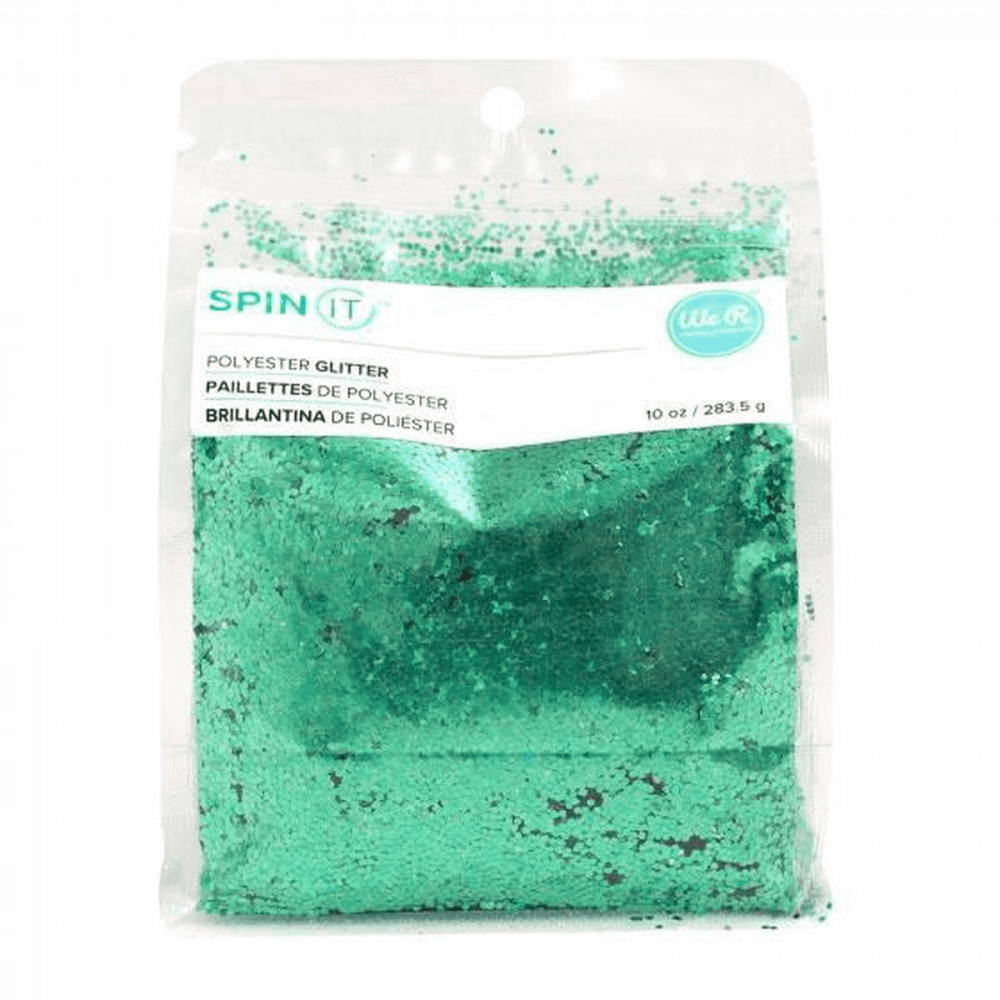Click the small teal ring dot on header
Viewport: 1000px width, 1000px height.
coord(241,157)
